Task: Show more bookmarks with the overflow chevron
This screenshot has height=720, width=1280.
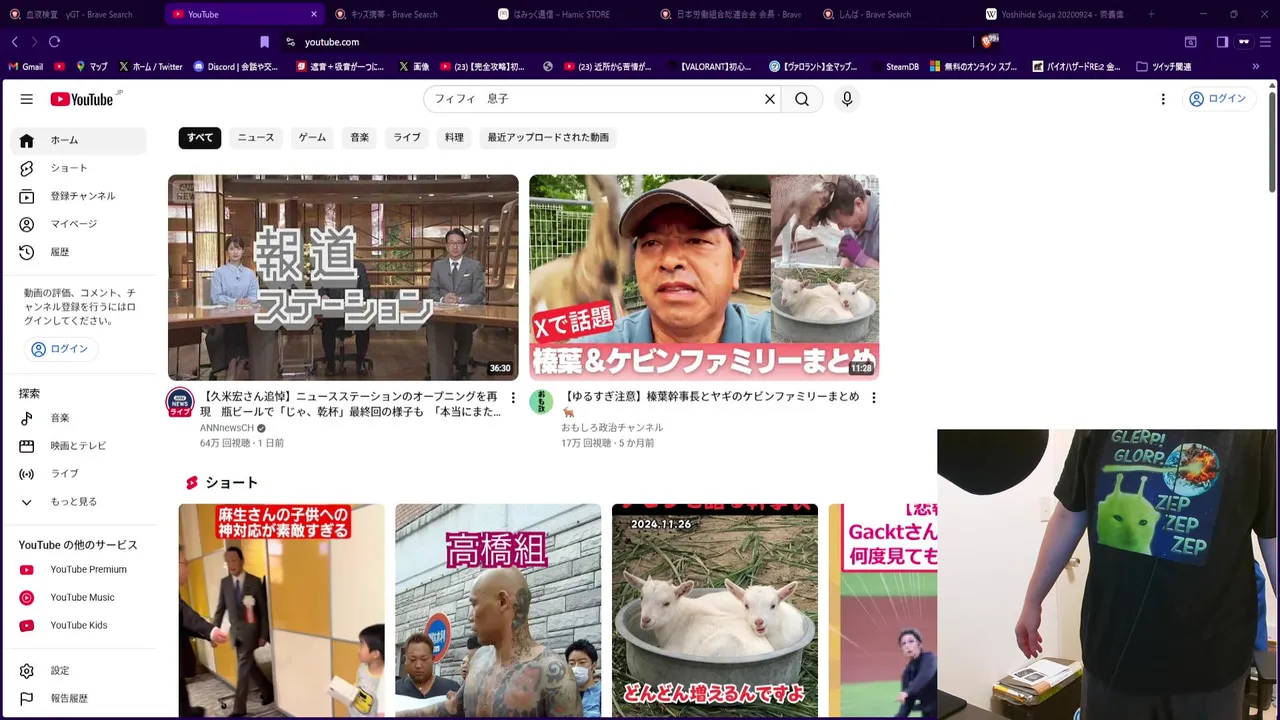Action: [1256, 67]
